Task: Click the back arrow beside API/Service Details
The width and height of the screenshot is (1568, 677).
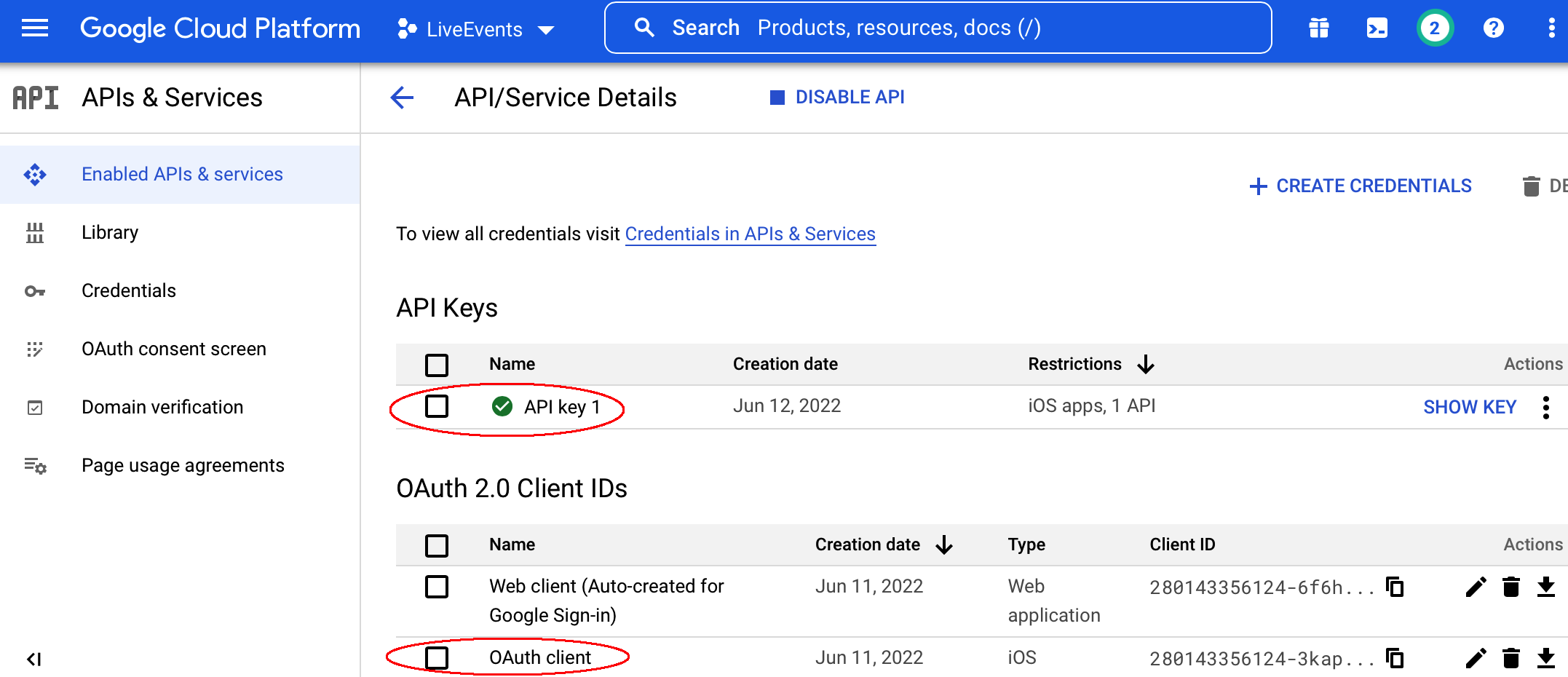Action: pyautogui.click(x=402, y=98)
